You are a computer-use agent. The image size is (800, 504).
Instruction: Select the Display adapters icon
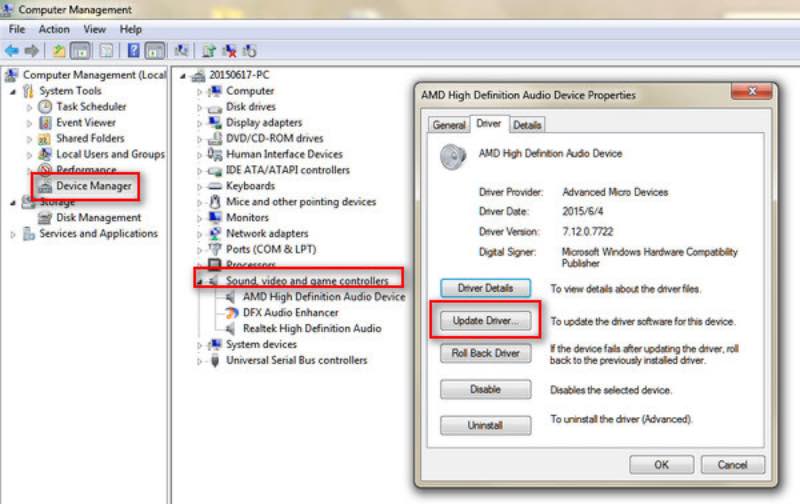click(x=215, y=122)
